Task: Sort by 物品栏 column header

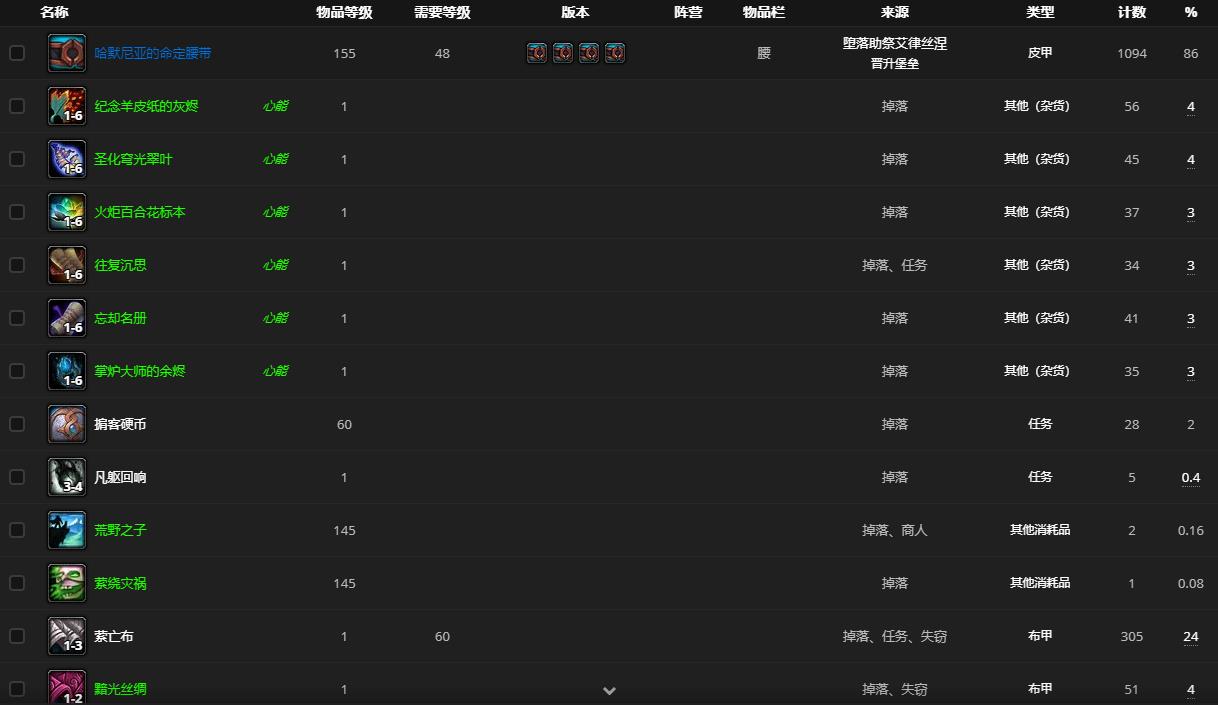Action: [x=764, y=12]
